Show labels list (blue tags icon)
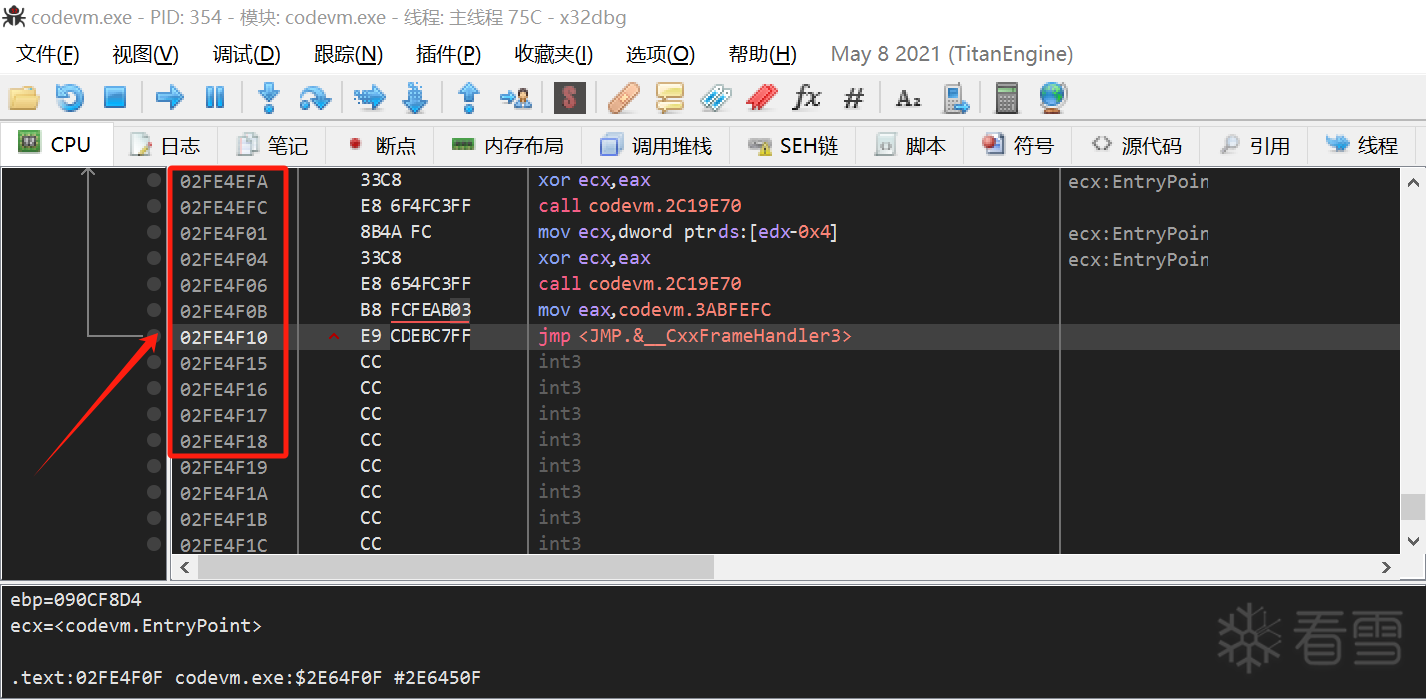Viewport: 1426px width, 700px height. coord(715,97)
